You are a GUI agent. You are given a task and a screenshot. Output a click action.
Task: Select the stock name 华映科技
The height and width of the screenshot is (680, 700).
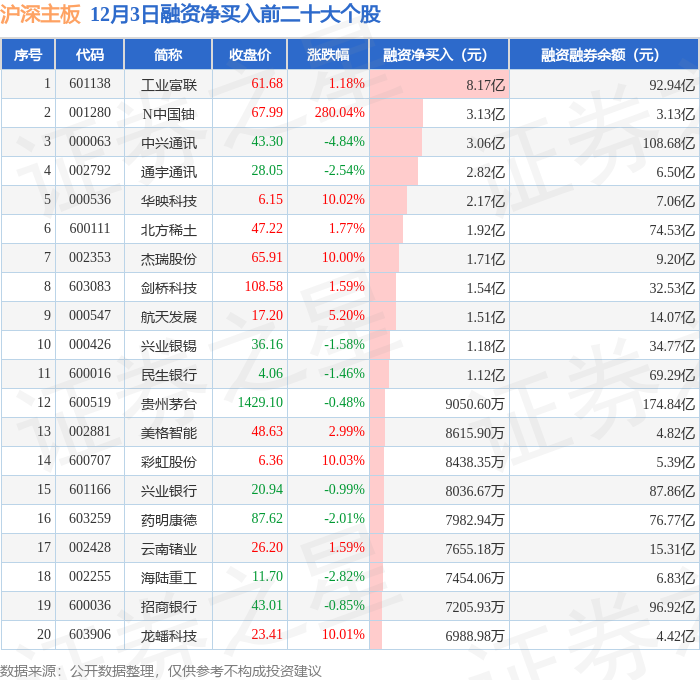tap(169, 200)
